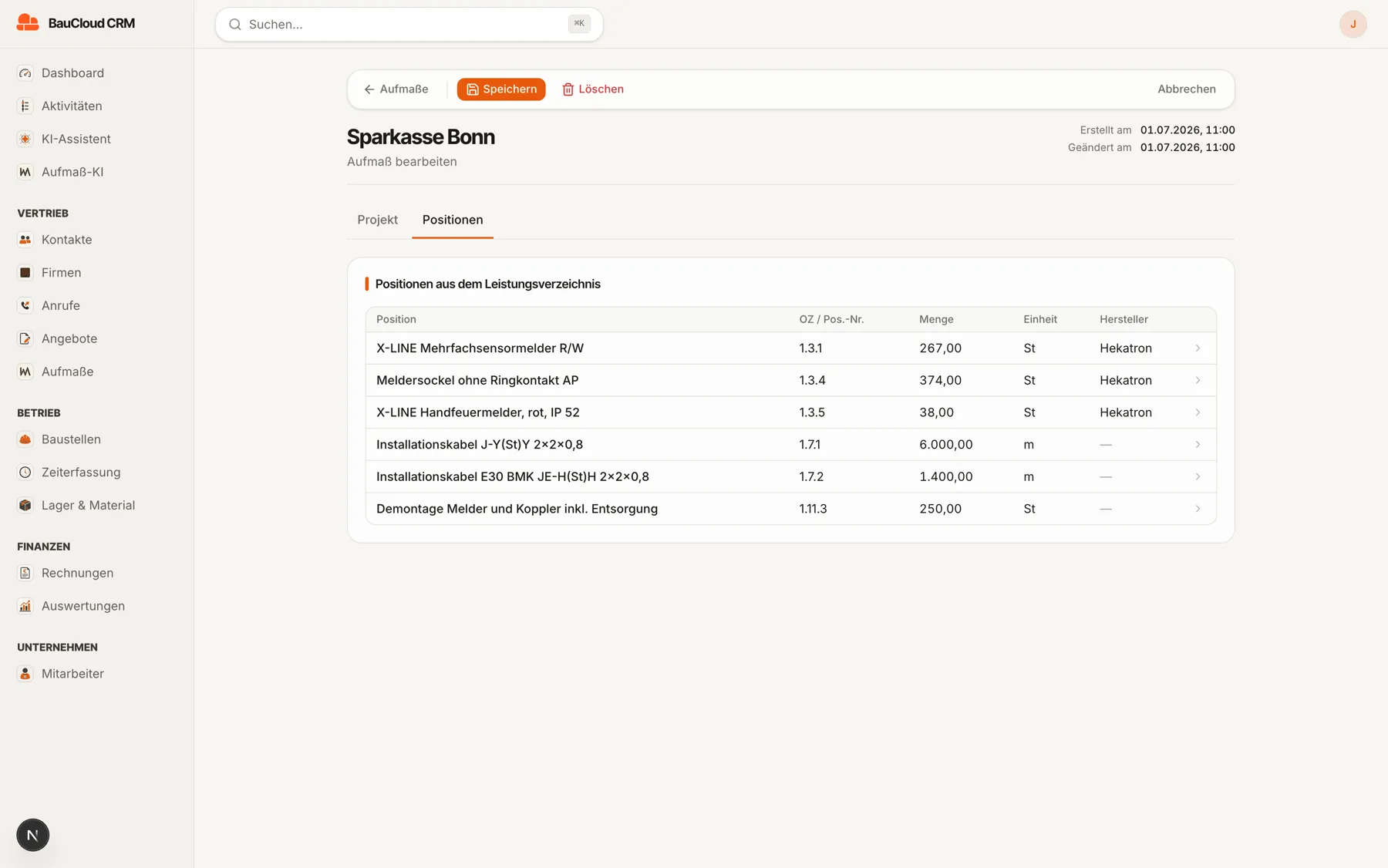Save the Aufmaß with Speichern
This screenshot has height=868, width=1388.
[501, 89]
